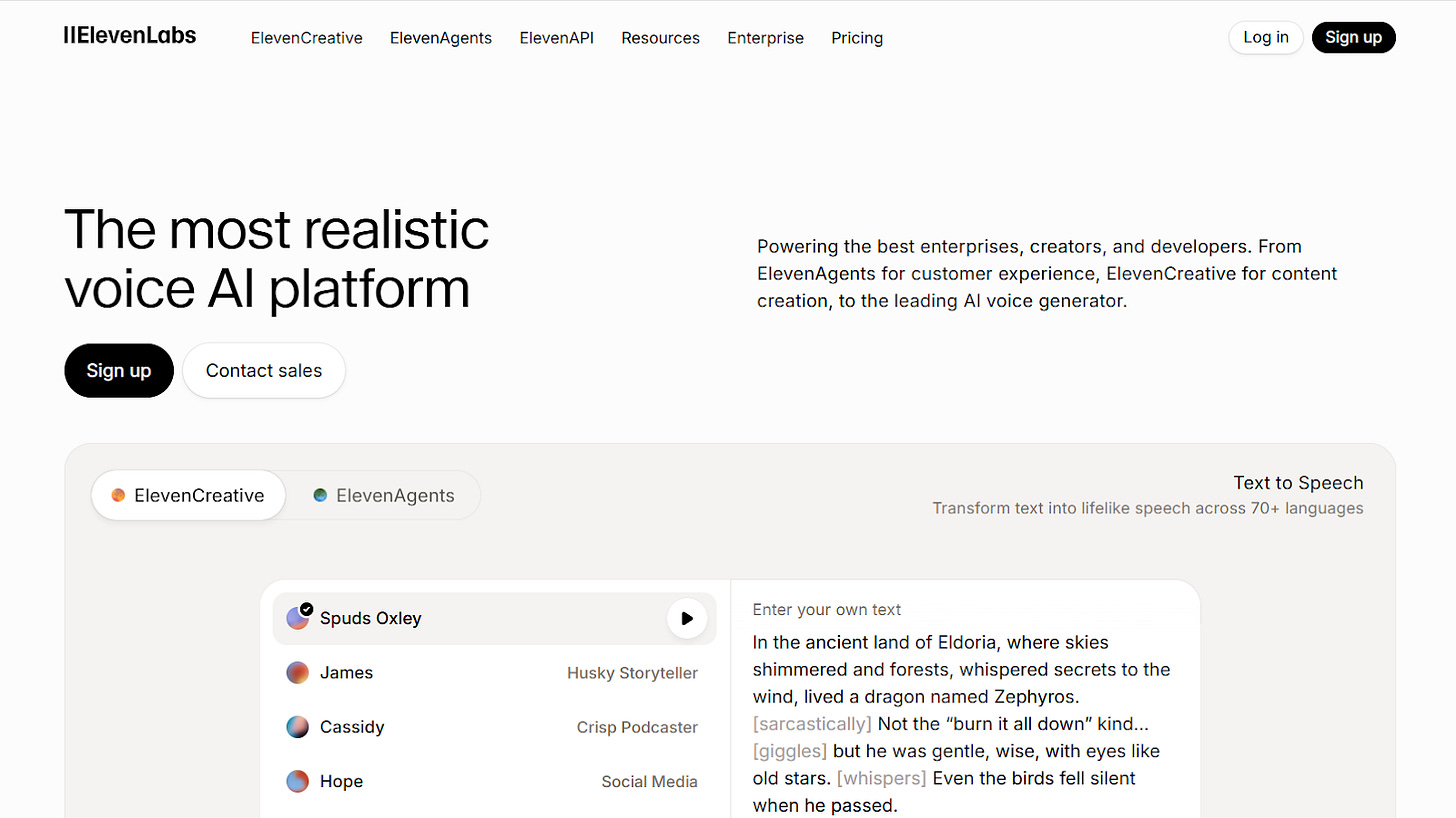Click the "The most realistic voice AI platform" headline
This screenshot has height=818, width=1456.
[276, 259]
